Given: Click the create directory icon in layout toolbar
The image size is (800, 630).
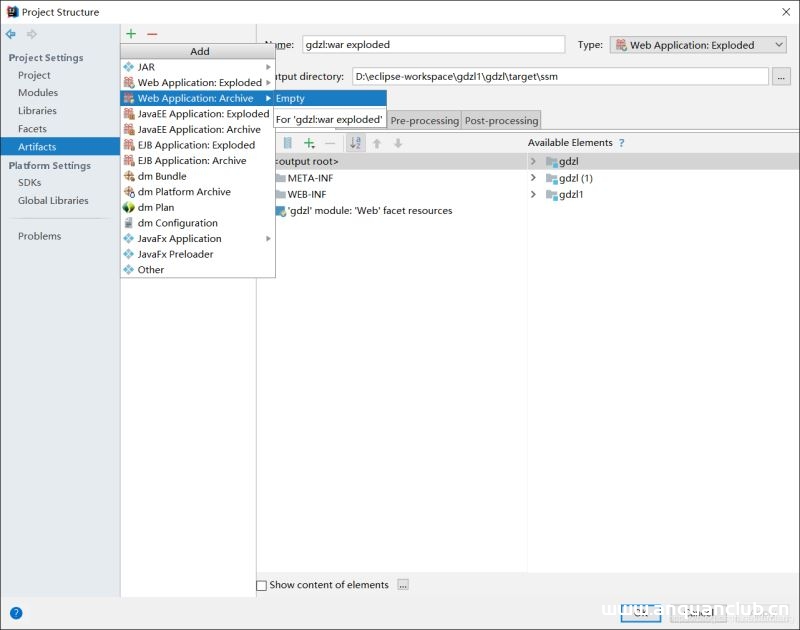Looking at the screenshot, I should (288, 144).
